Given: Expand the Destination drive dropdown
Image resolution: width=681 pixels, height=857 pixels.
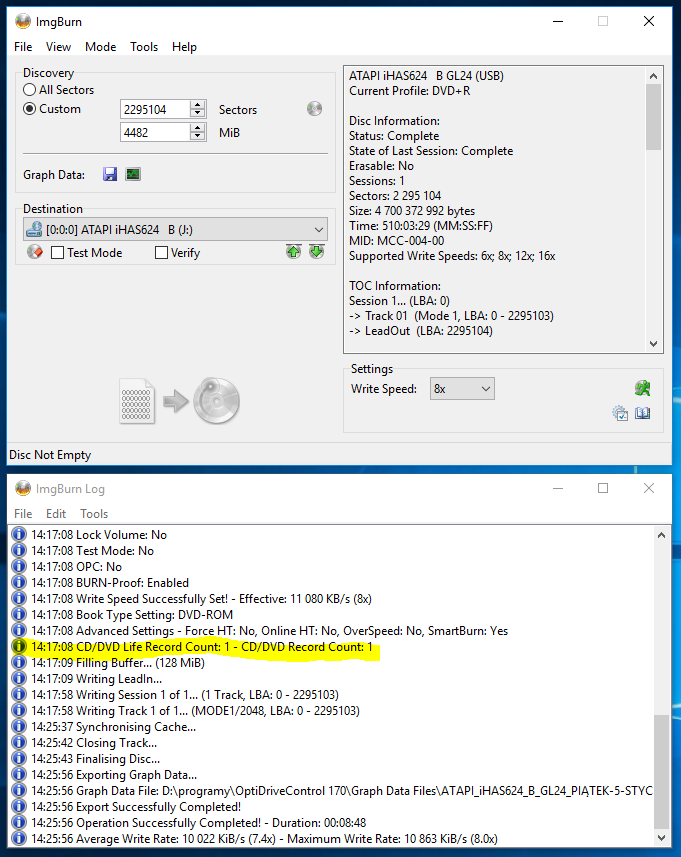Looking at the screenshot, I should coord(319,230).
